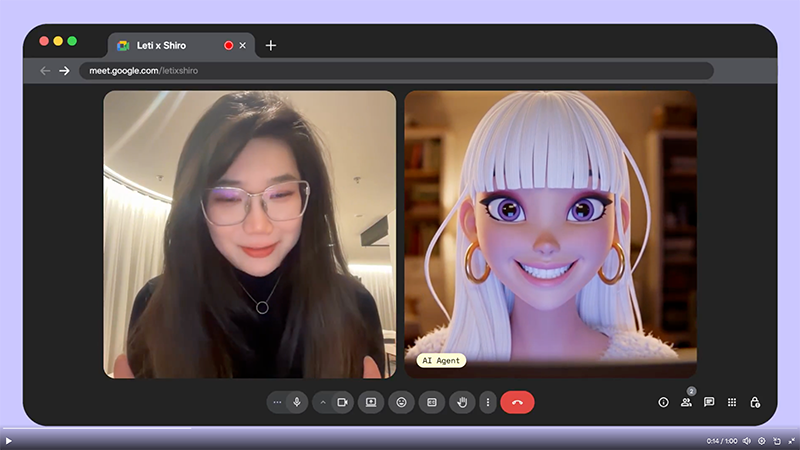Open more options vertical dots menu

[488, 402]
